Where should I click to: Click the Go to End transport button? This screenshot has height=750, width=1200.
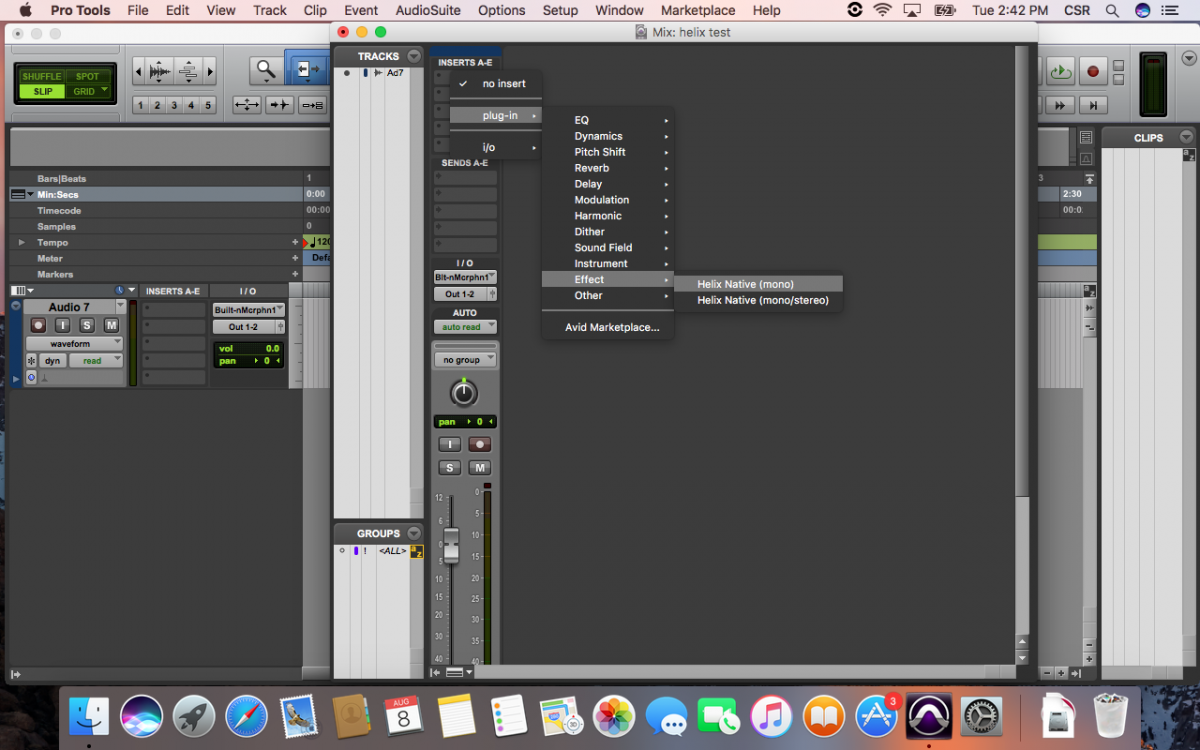tap(1093, 104)
